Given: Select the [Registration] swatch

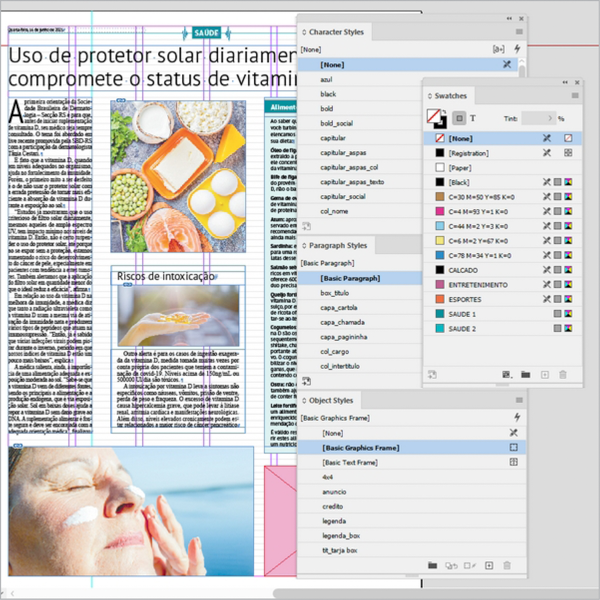Looking at the screenshot, I should pyautogui.click(x=503, y=153).
